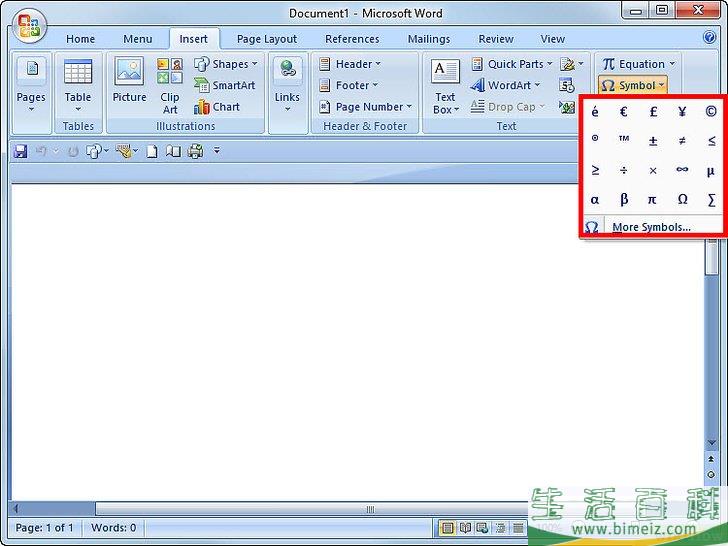Insert the greater-than-or-equal symbol
This screenshot has height=546, width=728.
[x=595, y=170]
